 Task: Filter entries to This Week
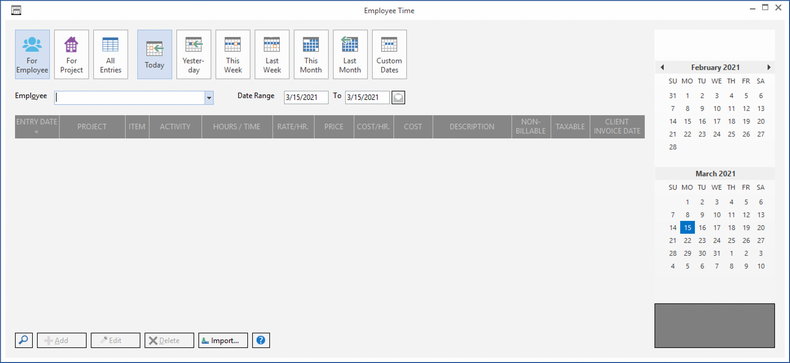(233, 54)
